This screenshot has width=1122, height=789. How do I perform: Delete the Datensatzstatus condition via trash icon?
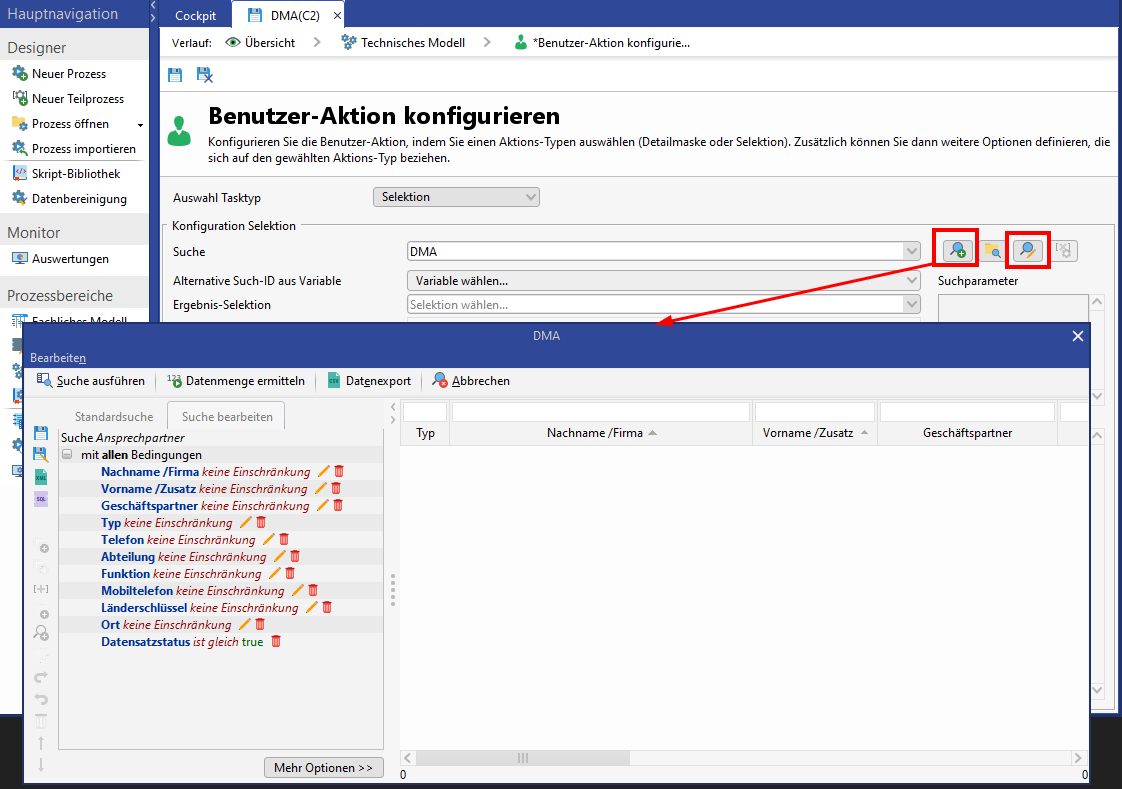(x=277, y=641)
